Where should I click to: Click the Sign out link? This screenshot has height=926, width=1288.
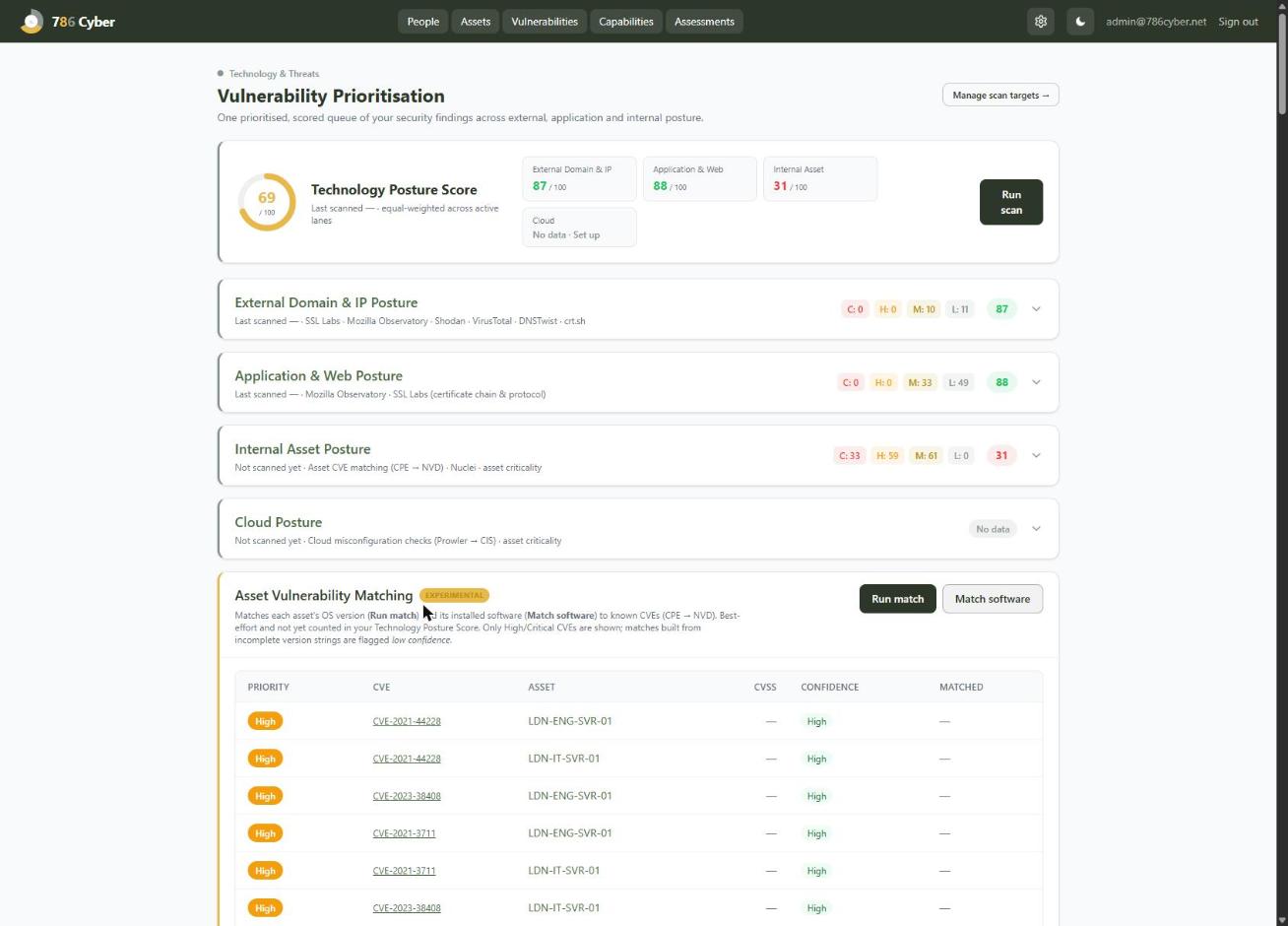pos(1238,21)
